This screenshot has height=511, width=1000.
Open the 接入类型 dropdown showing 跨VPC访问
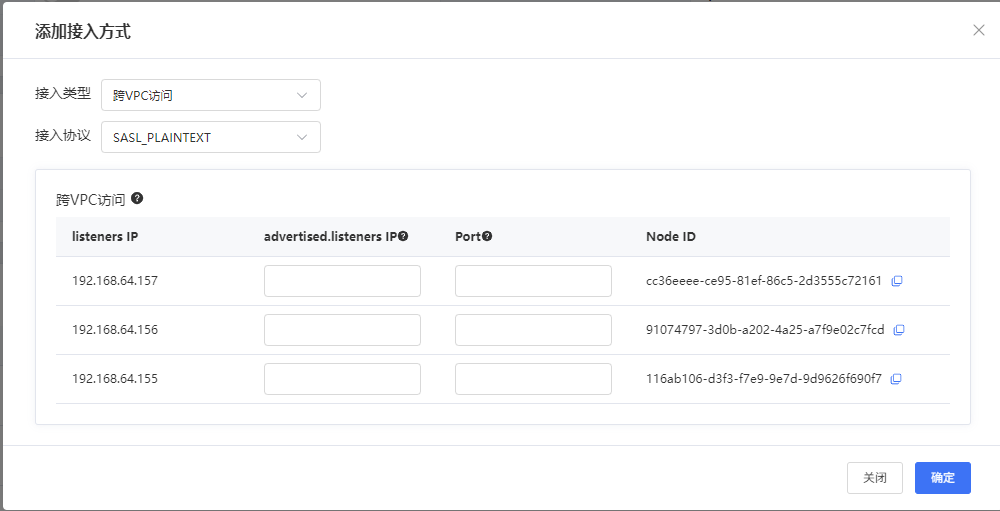tap(211, 95)
